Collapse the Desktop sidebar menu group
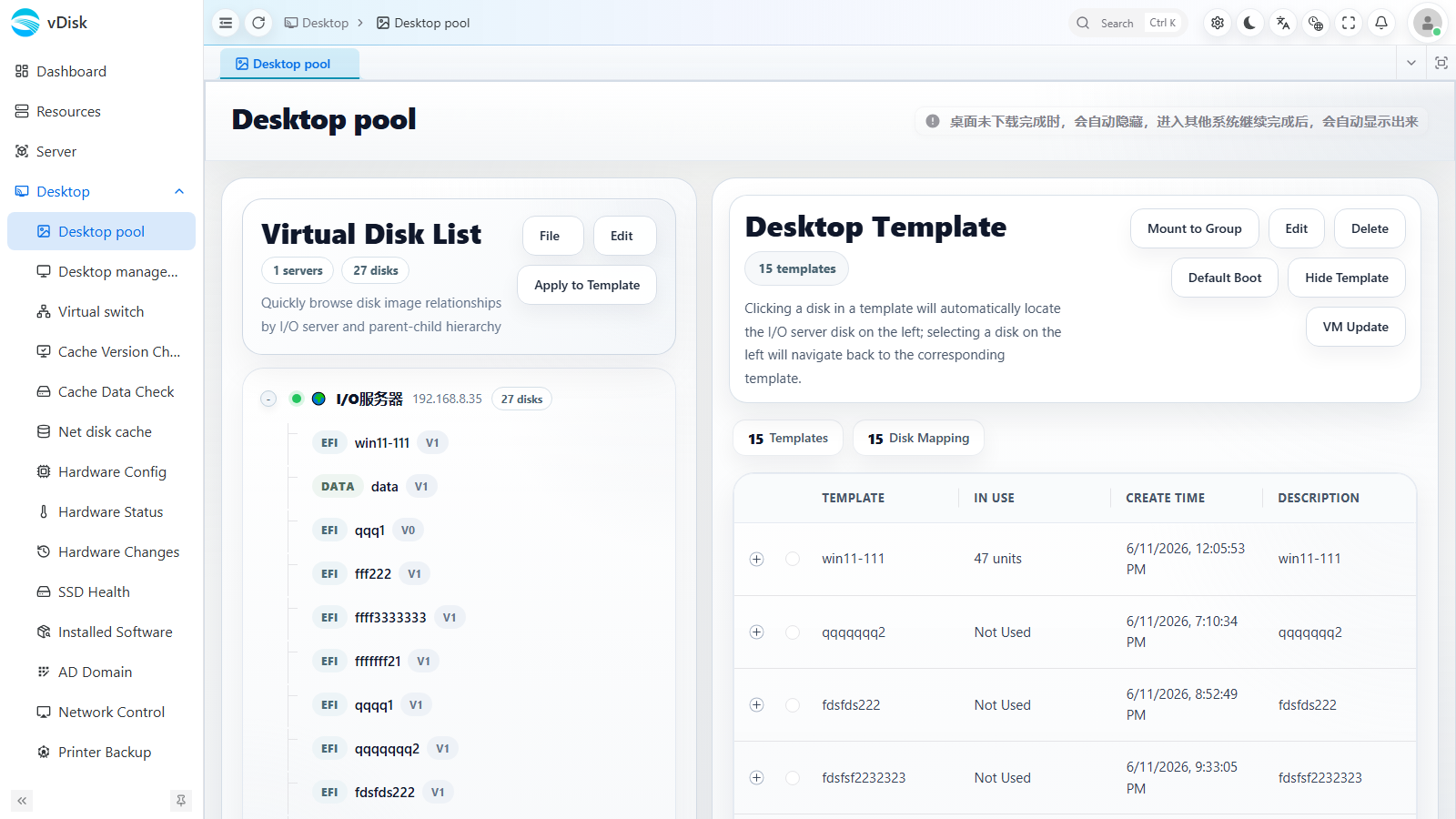The width and height of the screenshot is (1456, 819). click(179, 191)
